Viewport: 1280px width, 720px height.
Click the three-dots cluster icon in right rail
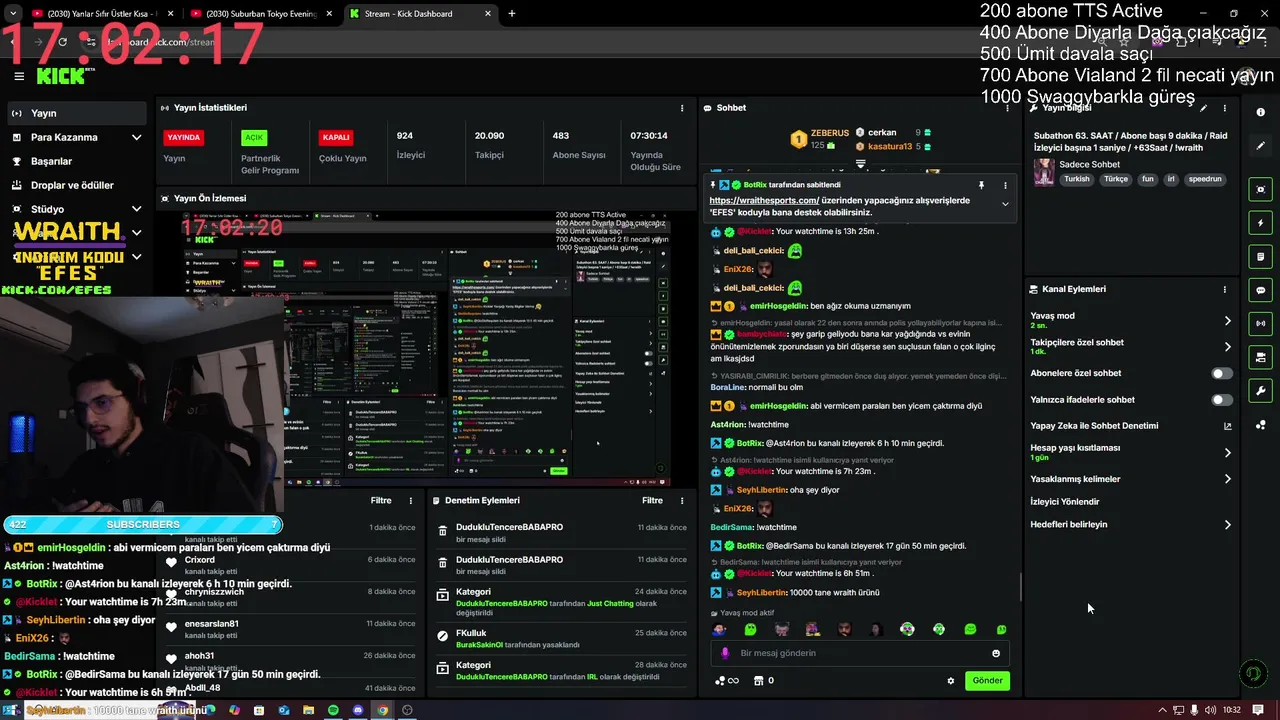(x=1261, y=425)
